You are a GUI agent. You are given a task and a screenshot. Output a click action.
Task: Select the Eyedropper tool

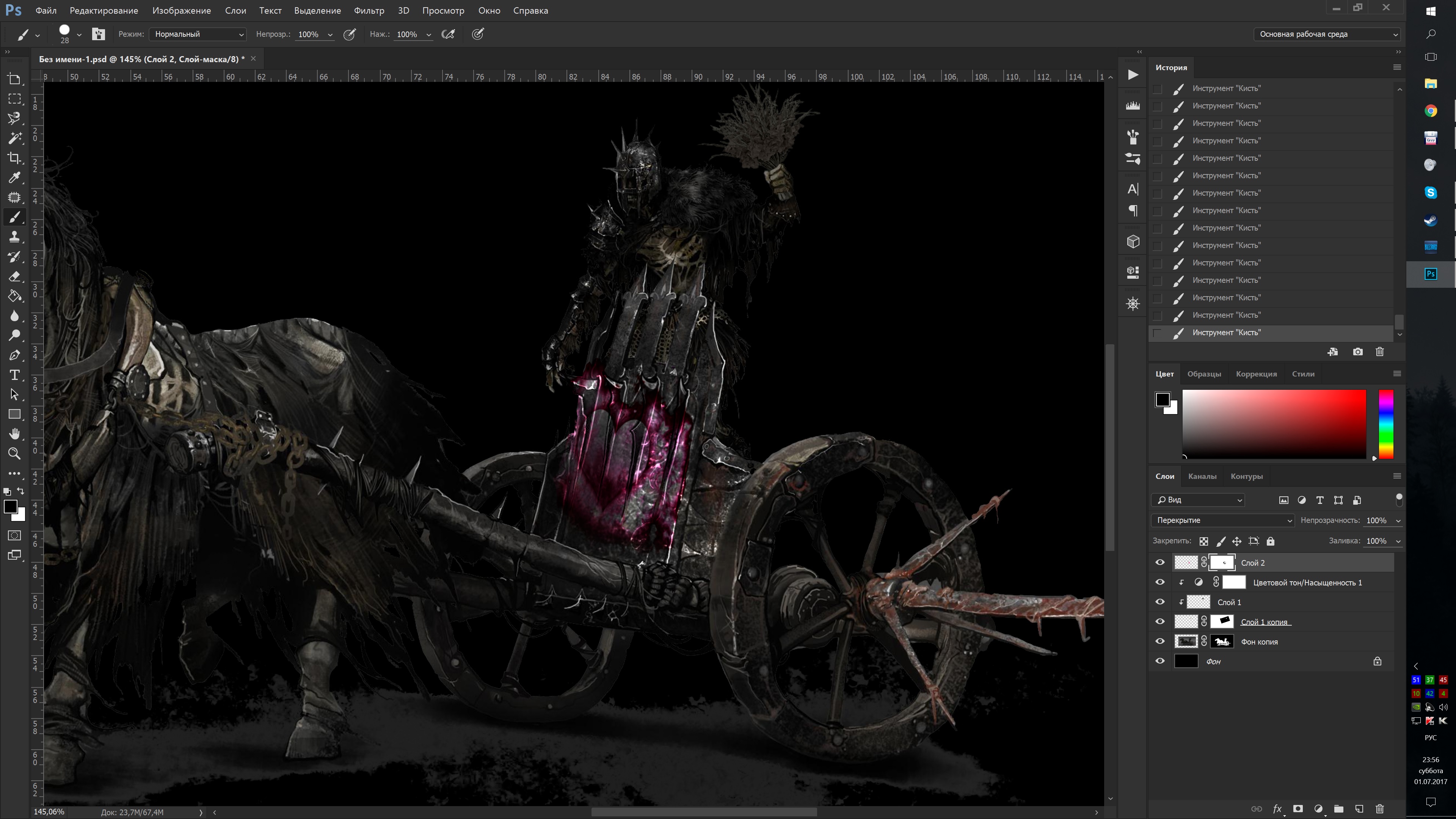point(15,177)
